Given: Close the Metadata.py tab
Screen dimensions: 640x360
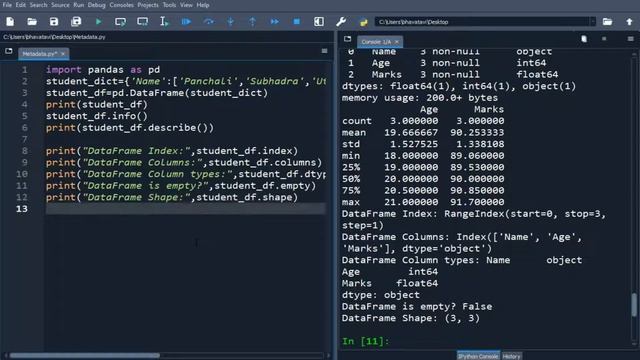Looking at the screenshot, I should click(x=63, y=54).
